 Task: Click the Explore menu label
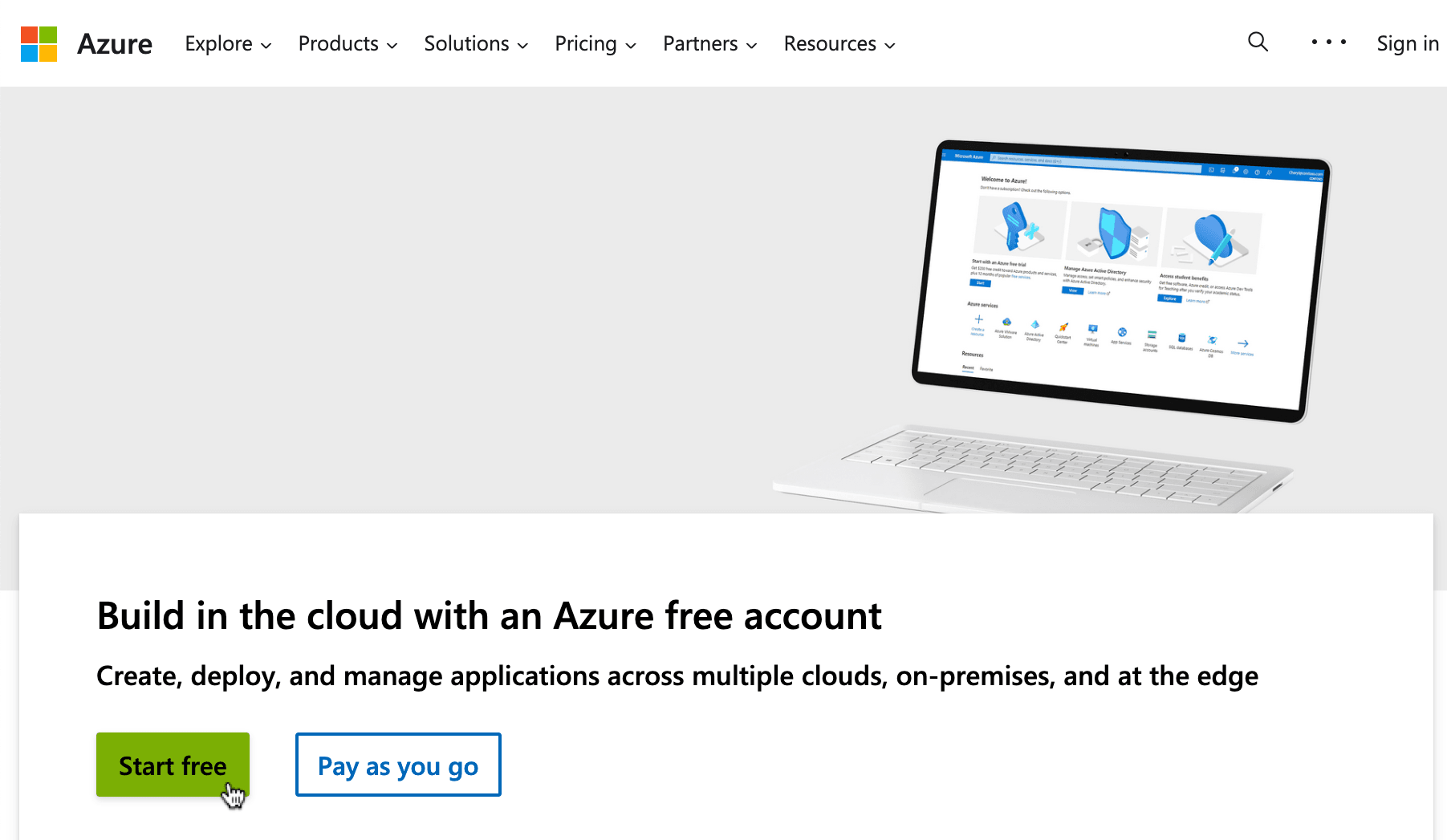coord(218,44)
